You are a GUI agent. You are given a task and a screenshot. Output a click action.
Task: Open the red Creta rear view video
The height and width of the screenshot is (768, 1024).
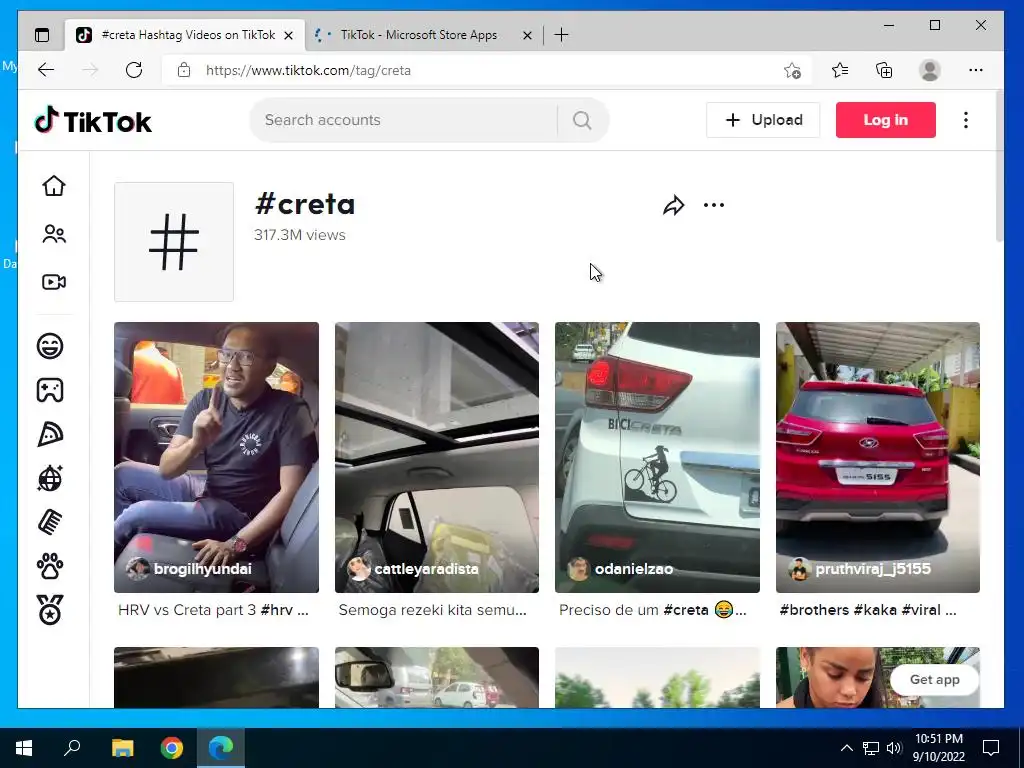click(878, 457)
